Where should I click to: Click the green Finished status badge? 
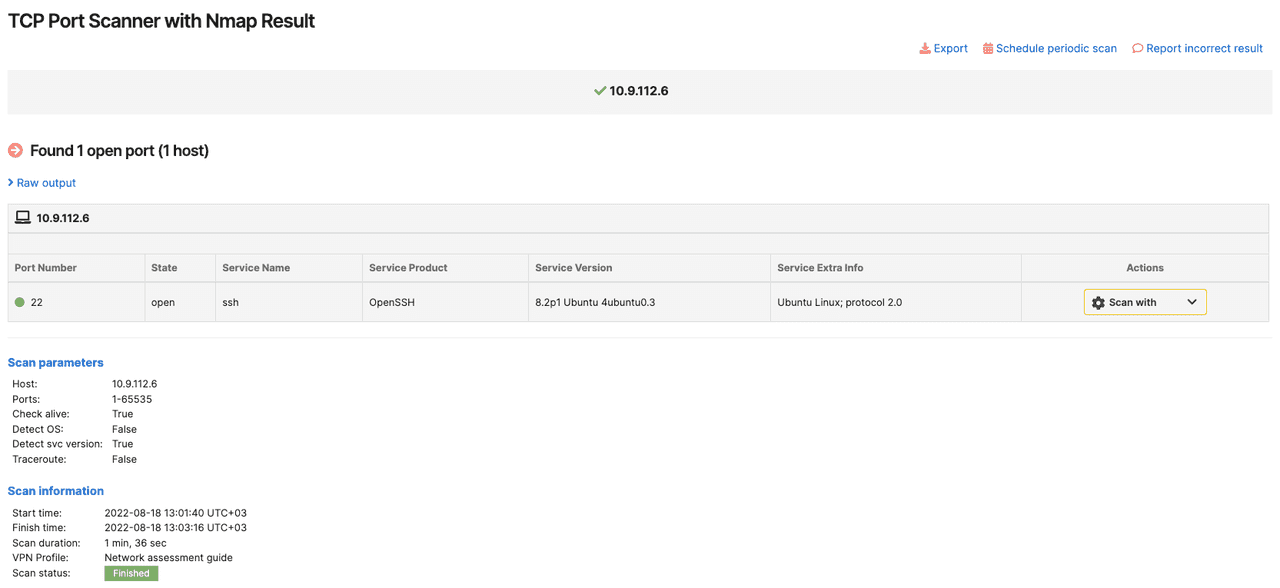131,573
